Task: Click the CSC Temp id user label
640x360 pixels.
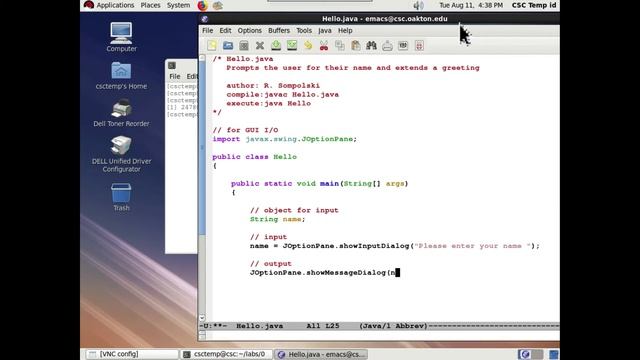Action: coord(534,5)
